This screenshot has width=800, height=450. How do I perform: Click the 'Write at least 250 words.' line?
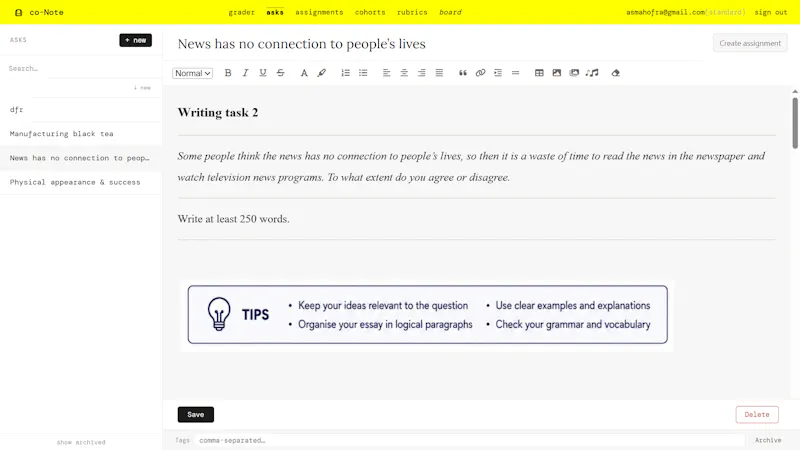point(234,219)
